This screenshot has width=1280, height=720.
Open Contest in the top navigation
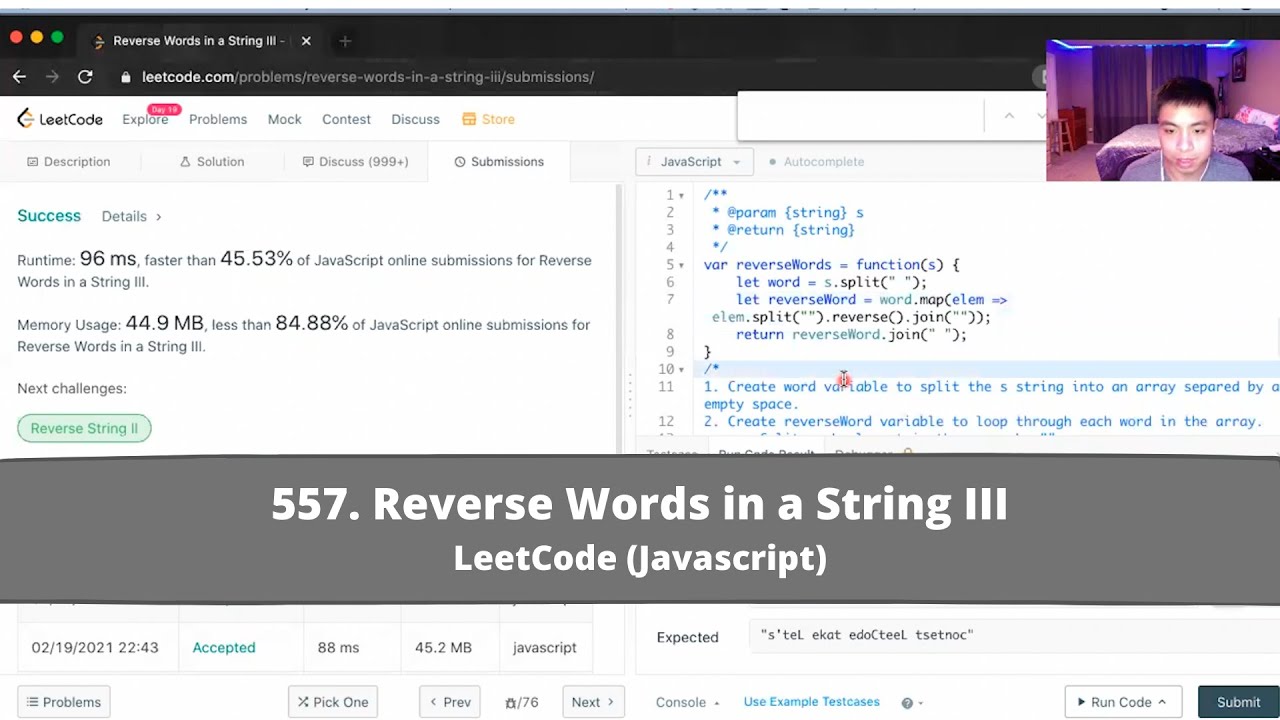click(x=346, y=119)
